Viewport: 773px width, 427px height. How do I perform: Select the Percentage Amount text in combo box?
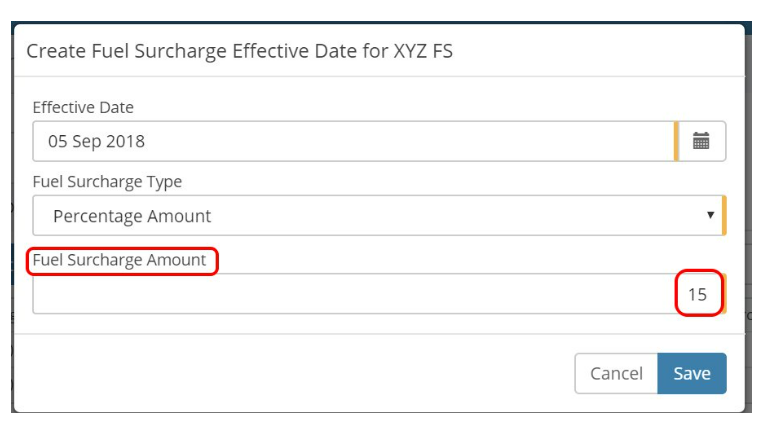[x=132, y=216]
